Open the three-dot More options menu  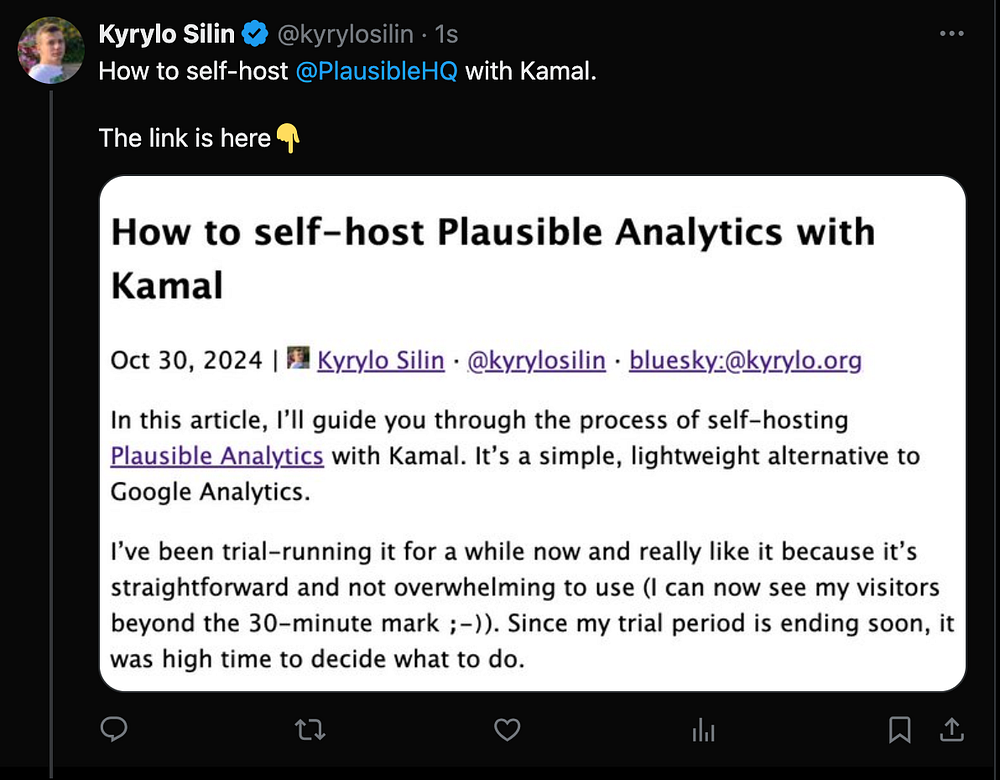pos(952,35)
